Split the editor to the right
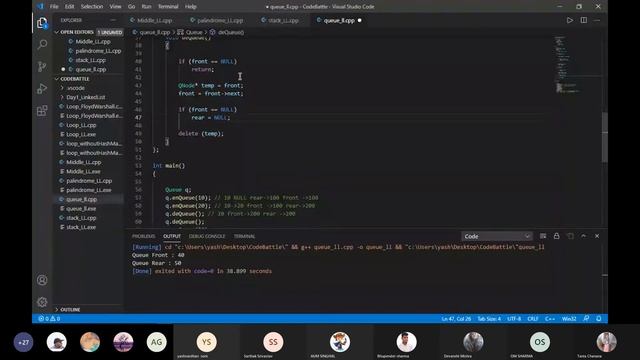640x360 pixels. click(584, 20)
